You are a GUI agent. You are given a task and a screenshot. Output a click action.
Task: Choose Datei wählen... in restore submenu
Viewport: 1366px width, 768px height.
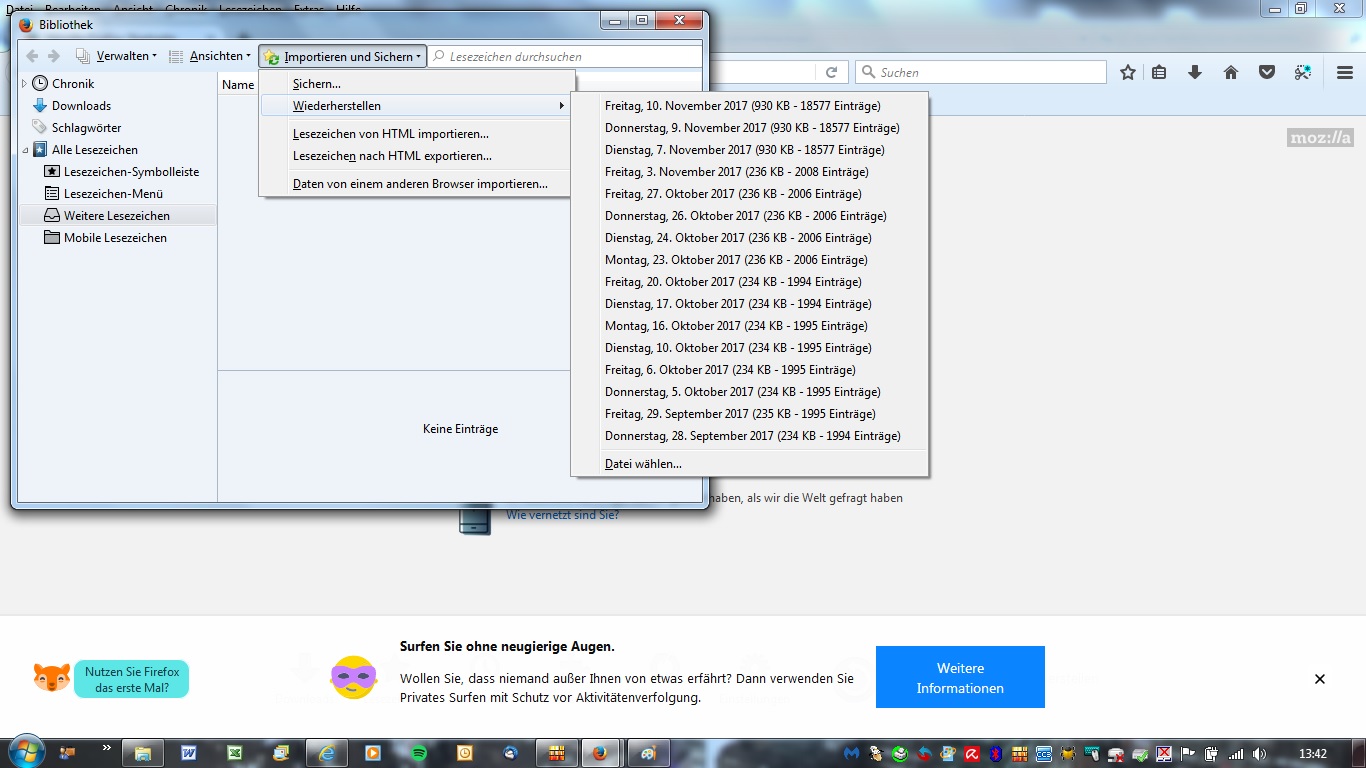pyautogui.click(x=750, y=464)
